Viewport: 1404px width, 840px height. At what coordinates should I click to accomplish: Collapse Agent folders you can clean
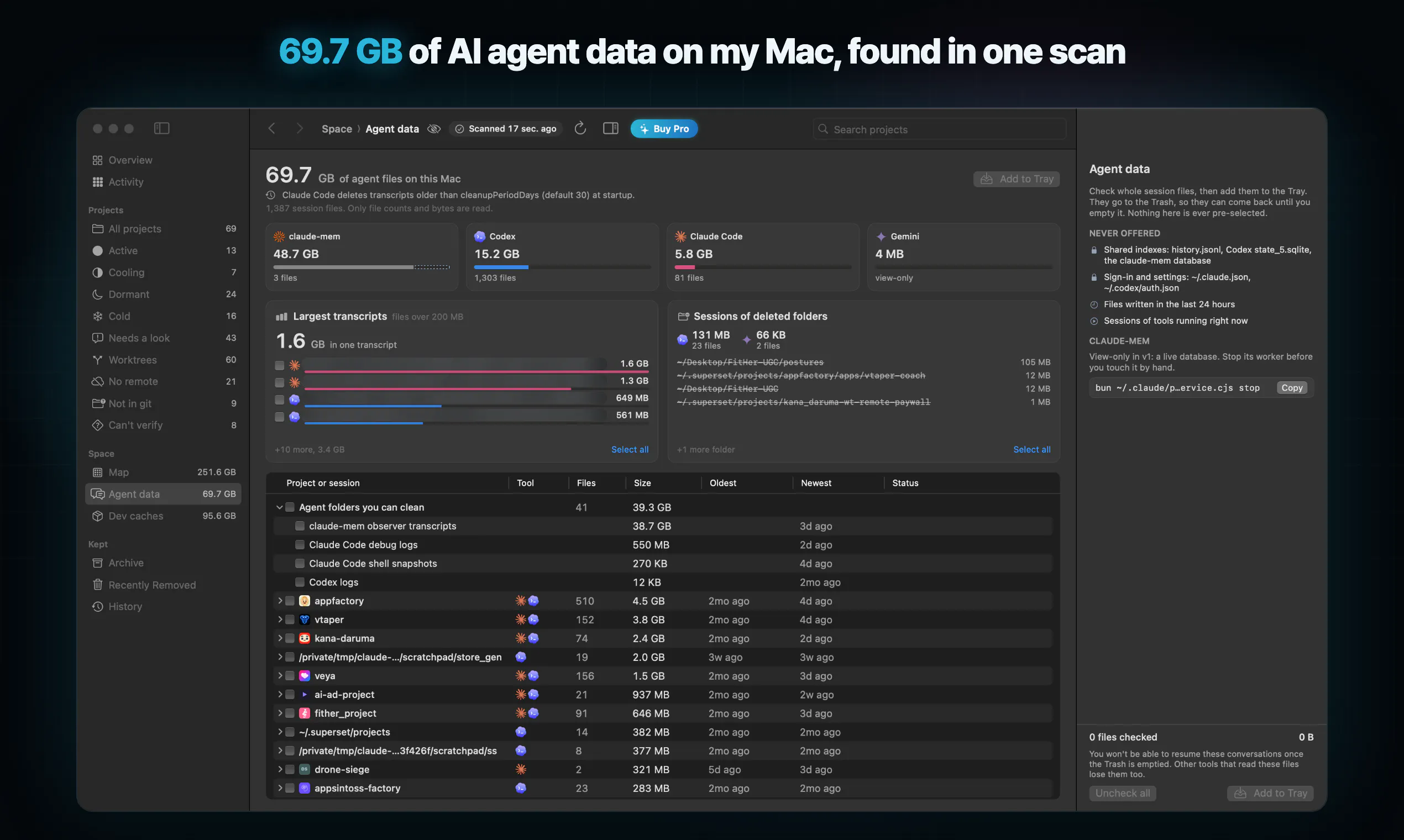tap(279, 507)
